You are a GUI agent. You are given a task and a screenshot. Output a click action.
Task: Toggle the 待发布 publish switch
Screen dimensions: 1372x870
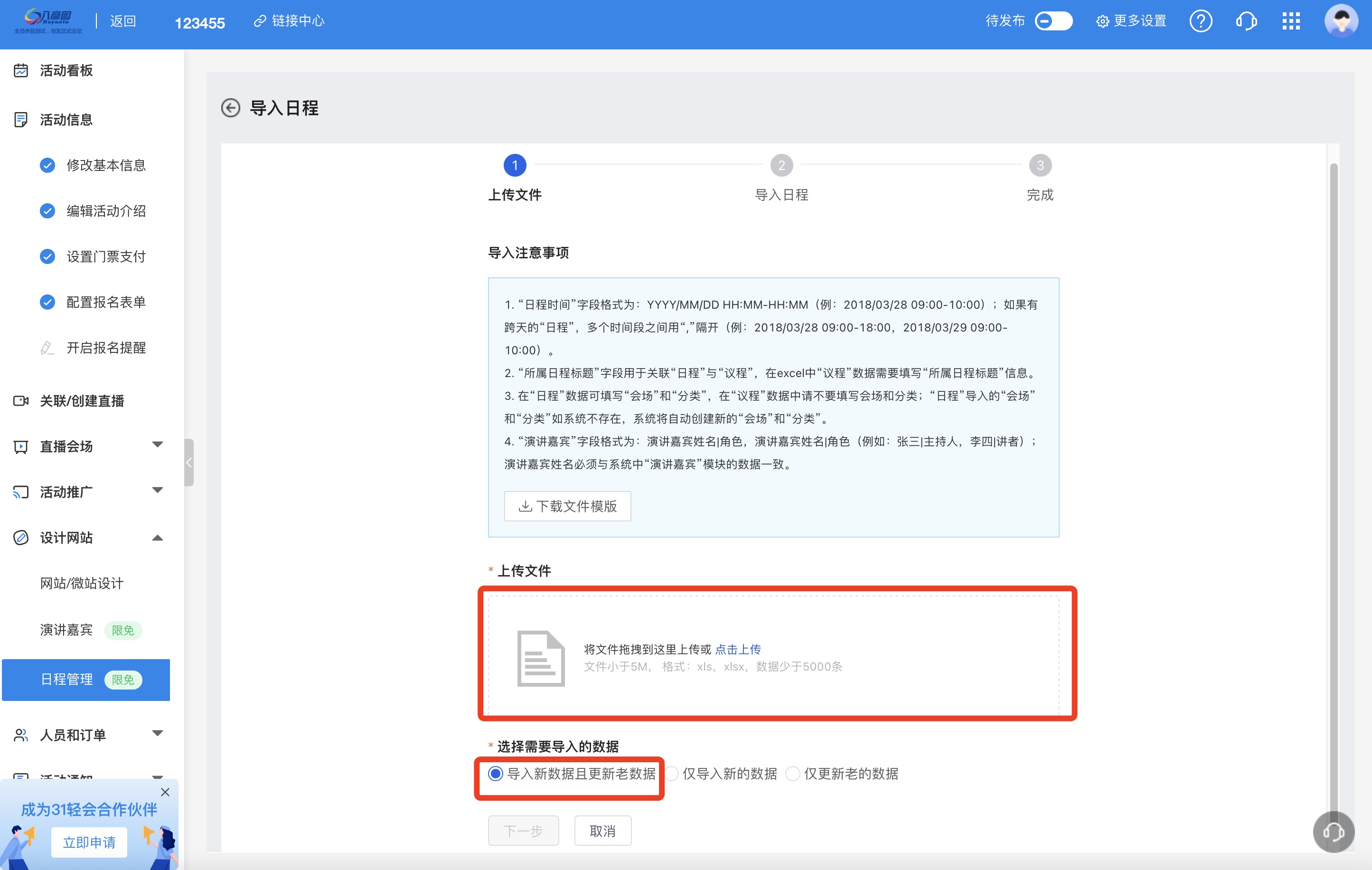[x=1053, y=22]
